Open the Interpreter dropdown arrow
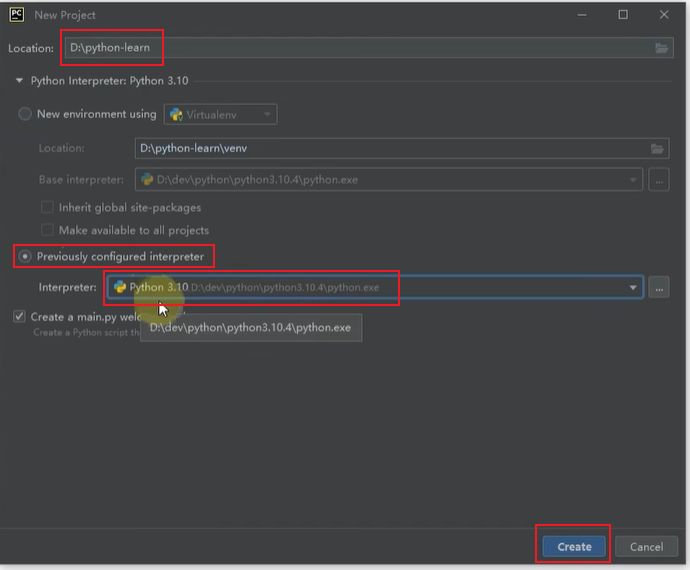Image resolution: width=690 pixels, height=570 pixels. [633, 288]
